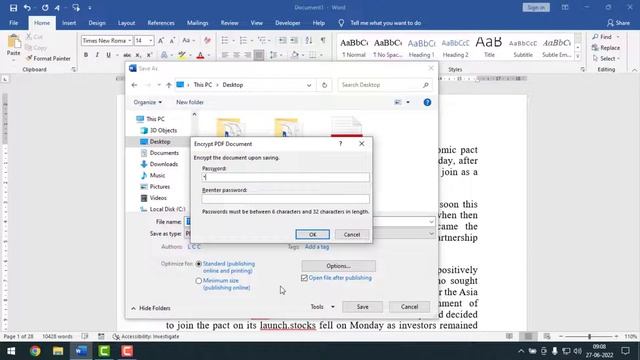The height and width of the screenshot is (360, 640).
Task: Open File Explorer from the taskbar
Action: 58,351
